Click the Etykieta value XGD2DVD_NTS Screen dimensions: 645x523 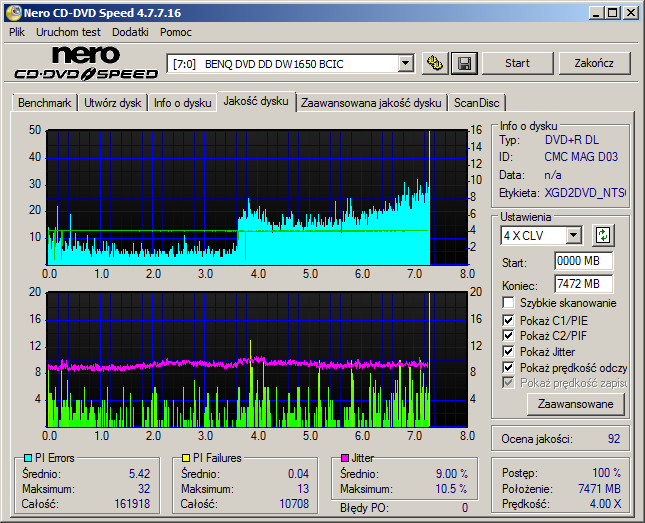point(585,193)
